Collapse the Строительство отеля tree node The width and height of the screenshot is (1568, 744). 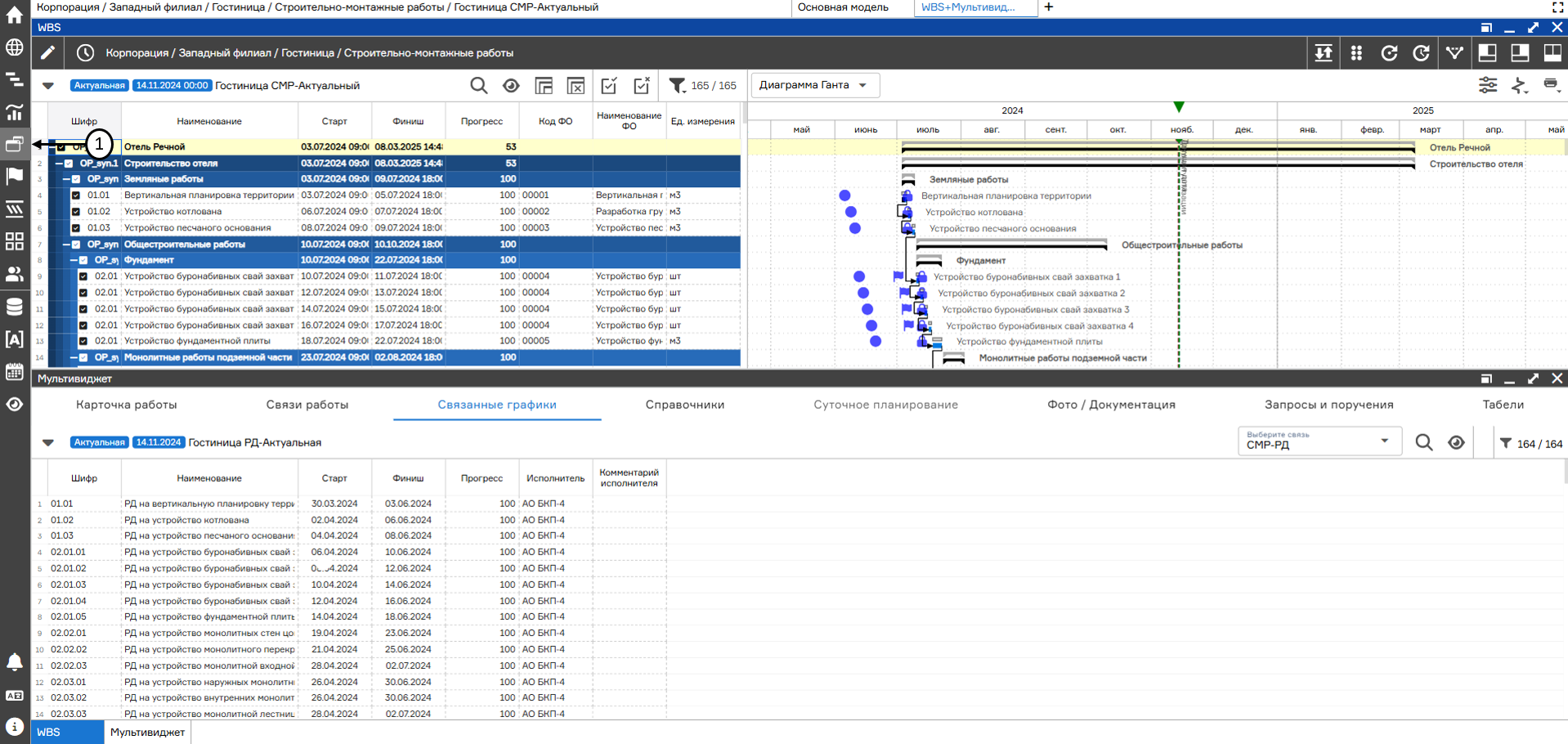(59, 164)
